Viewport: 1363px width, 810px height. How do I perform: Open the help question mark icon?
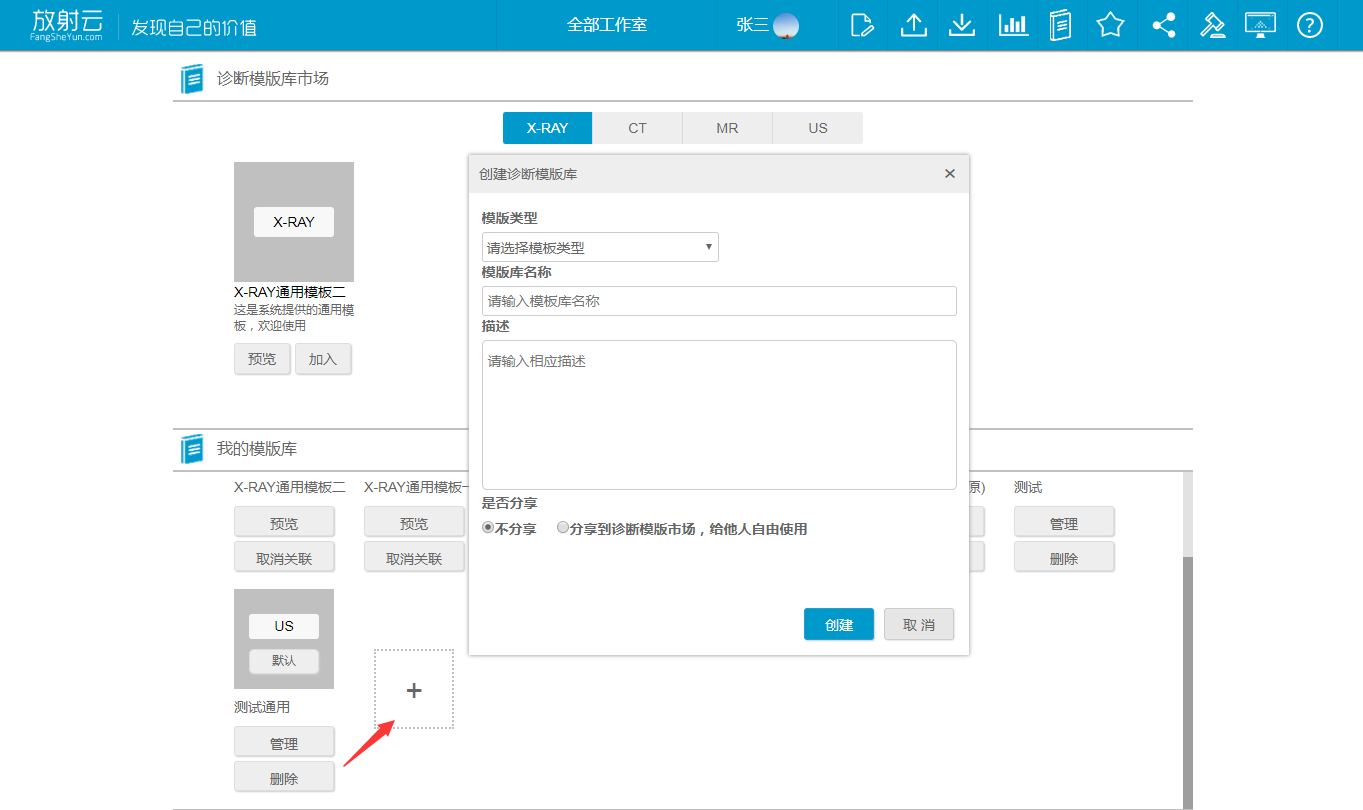point(1310,25)
